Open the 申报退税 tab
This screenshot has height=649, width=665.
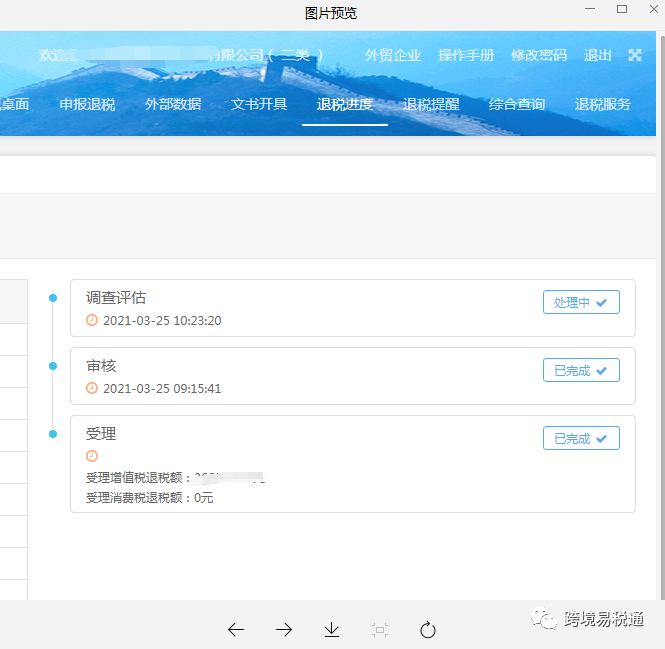(x=87, y=104)
